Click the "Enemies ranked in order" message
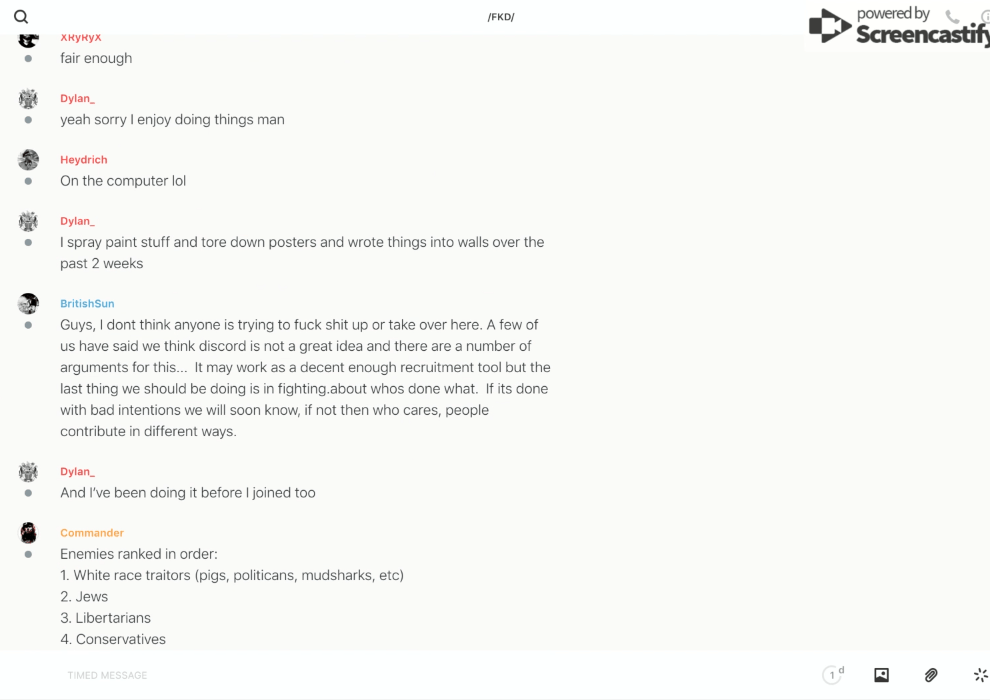Viewport: 990px width, 700px height. point(139,554)
